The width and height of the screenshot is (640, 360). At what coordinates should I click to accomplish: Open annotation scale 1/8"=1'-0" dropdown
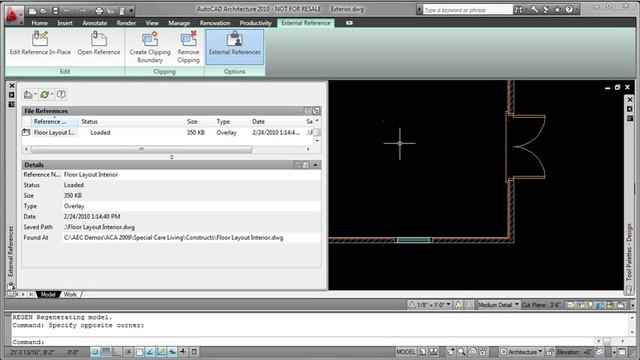pos(430,304)
